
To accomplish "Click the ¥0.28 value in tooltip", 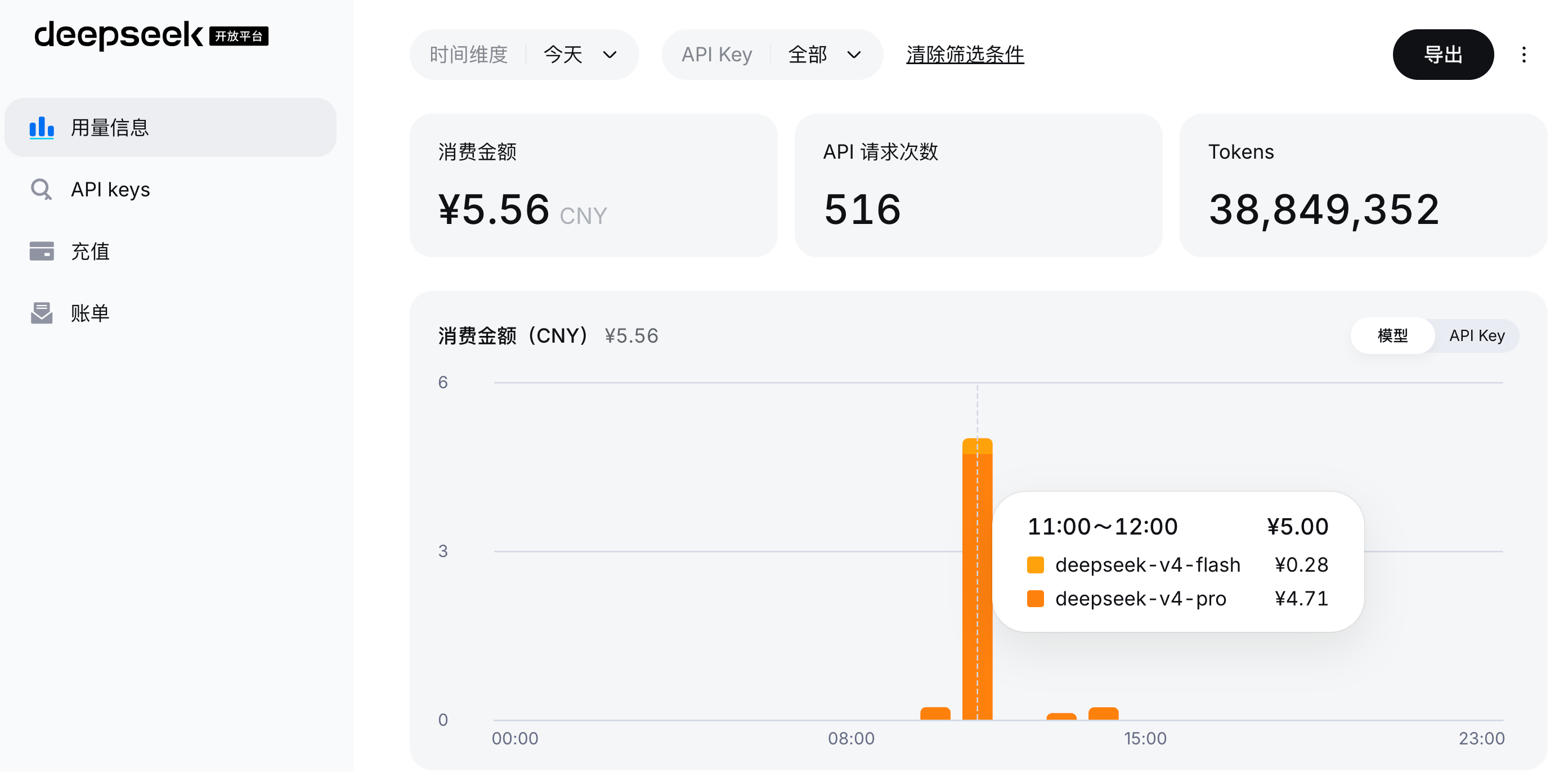I will pyautogui.click(x=1301, y=565).
